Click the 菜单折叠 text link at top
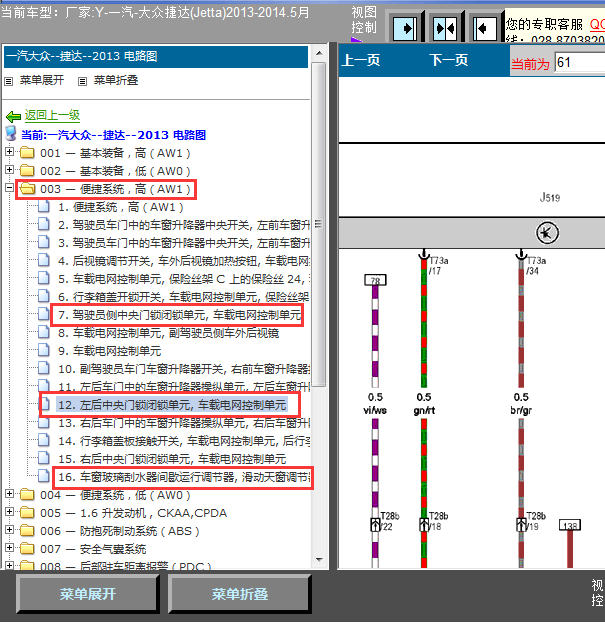605x624 pixels. (116, 80)
